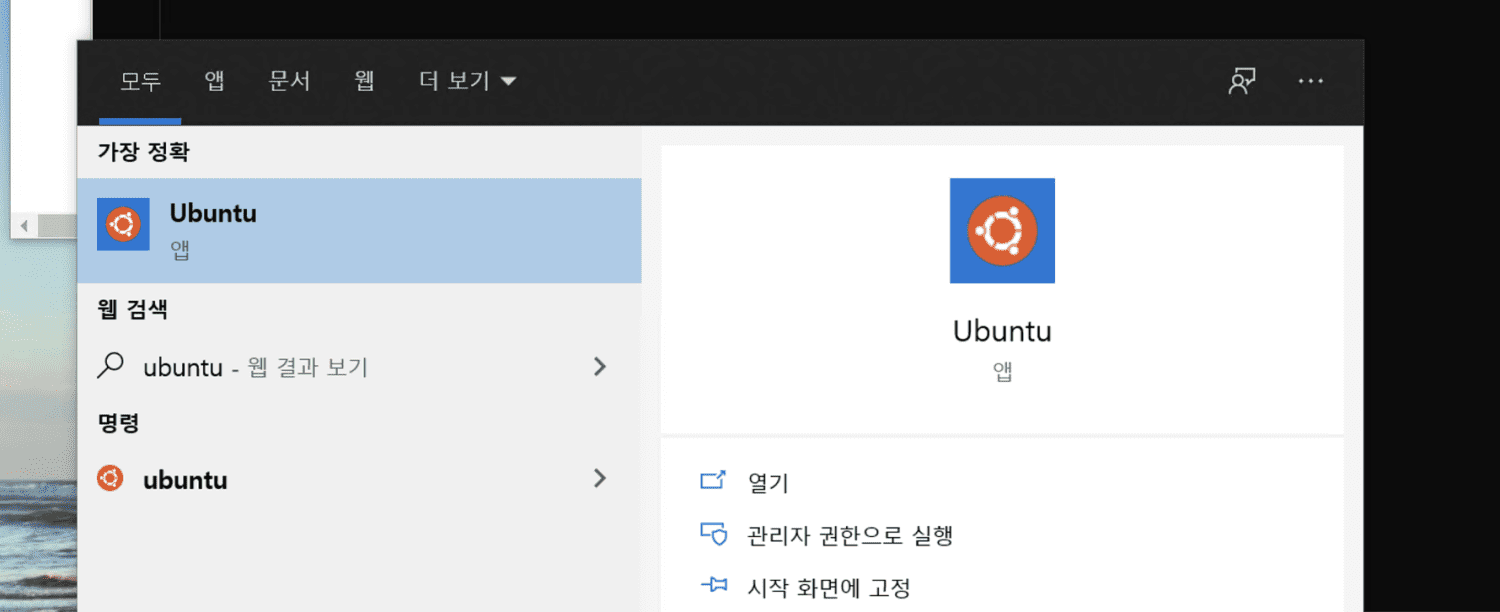Select the Ubuntu app best match result
This screenshot has height=612, width=1500.
point(359,230)
